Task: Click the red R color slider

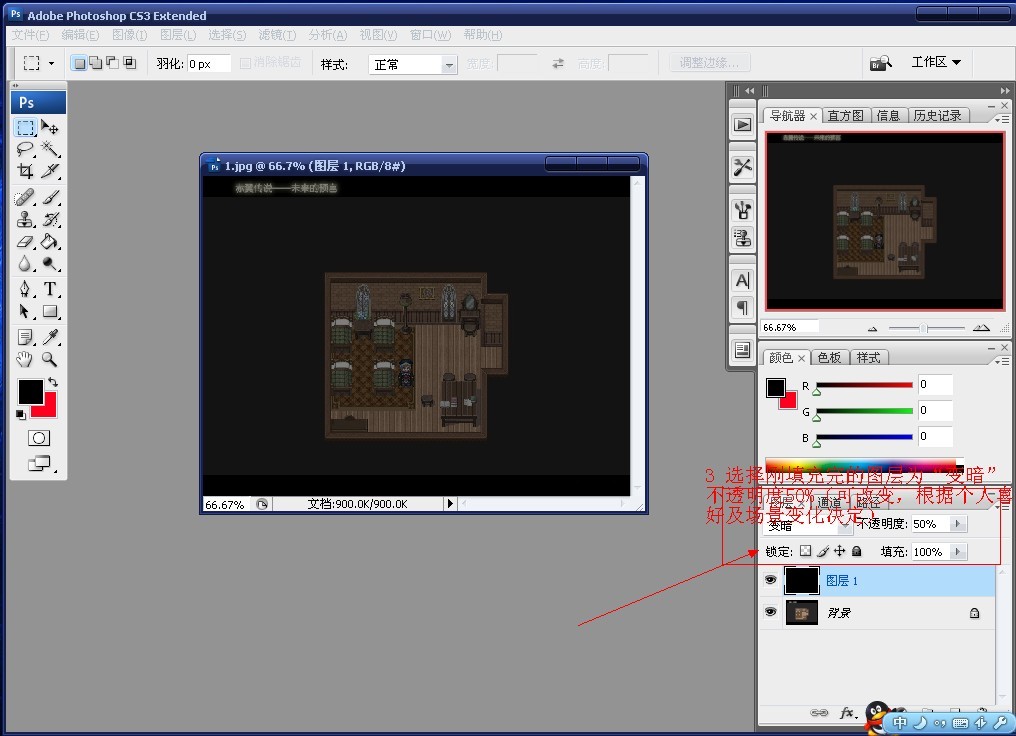Action: [x=864, y=385]
